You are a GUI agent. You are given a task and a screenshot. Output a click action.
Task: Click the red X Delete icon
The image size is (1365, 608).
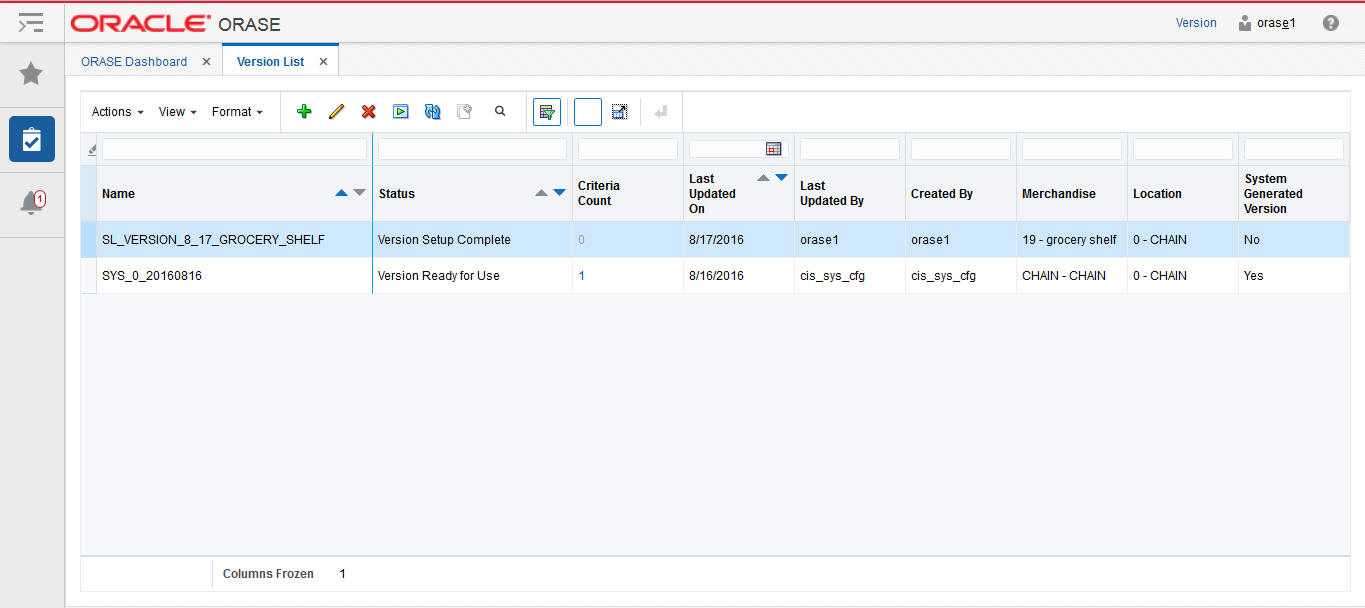[368, 112]
